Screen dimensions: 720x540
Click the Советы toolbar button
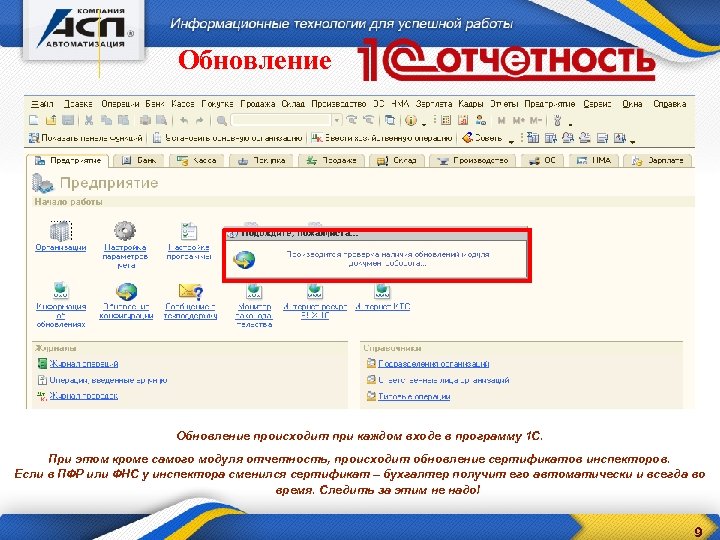click(482, 138)
